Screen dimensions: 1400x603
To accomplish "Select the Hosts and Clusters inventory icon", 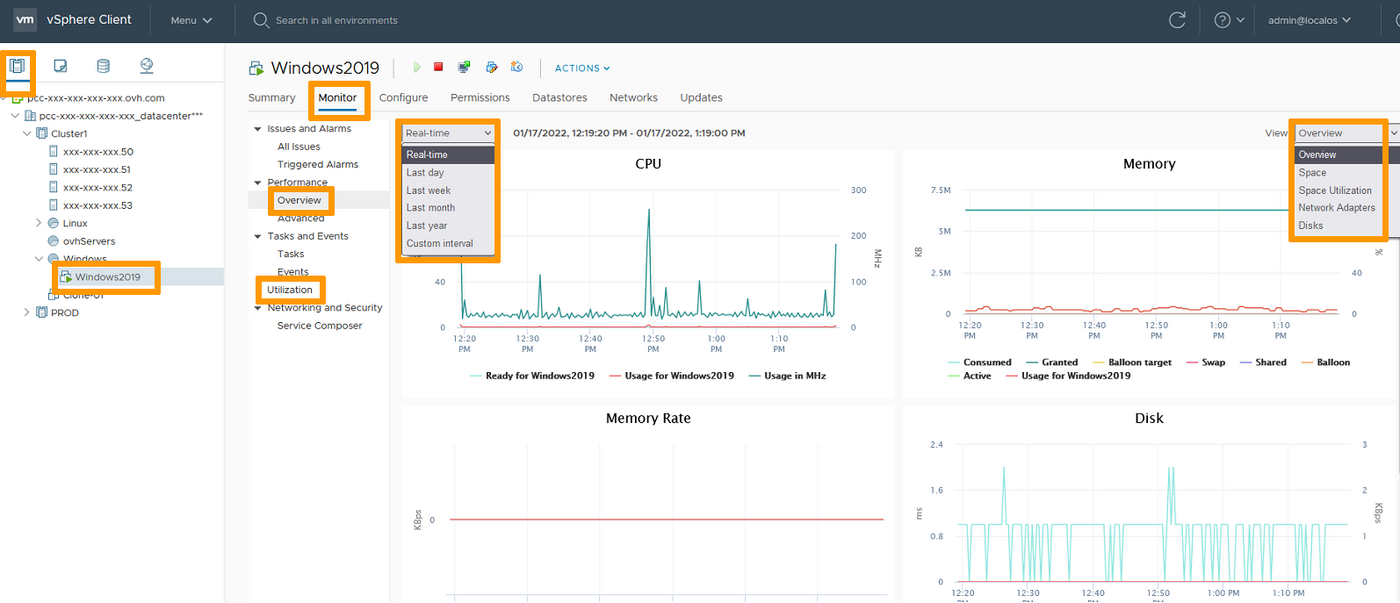I will point(17,64).
